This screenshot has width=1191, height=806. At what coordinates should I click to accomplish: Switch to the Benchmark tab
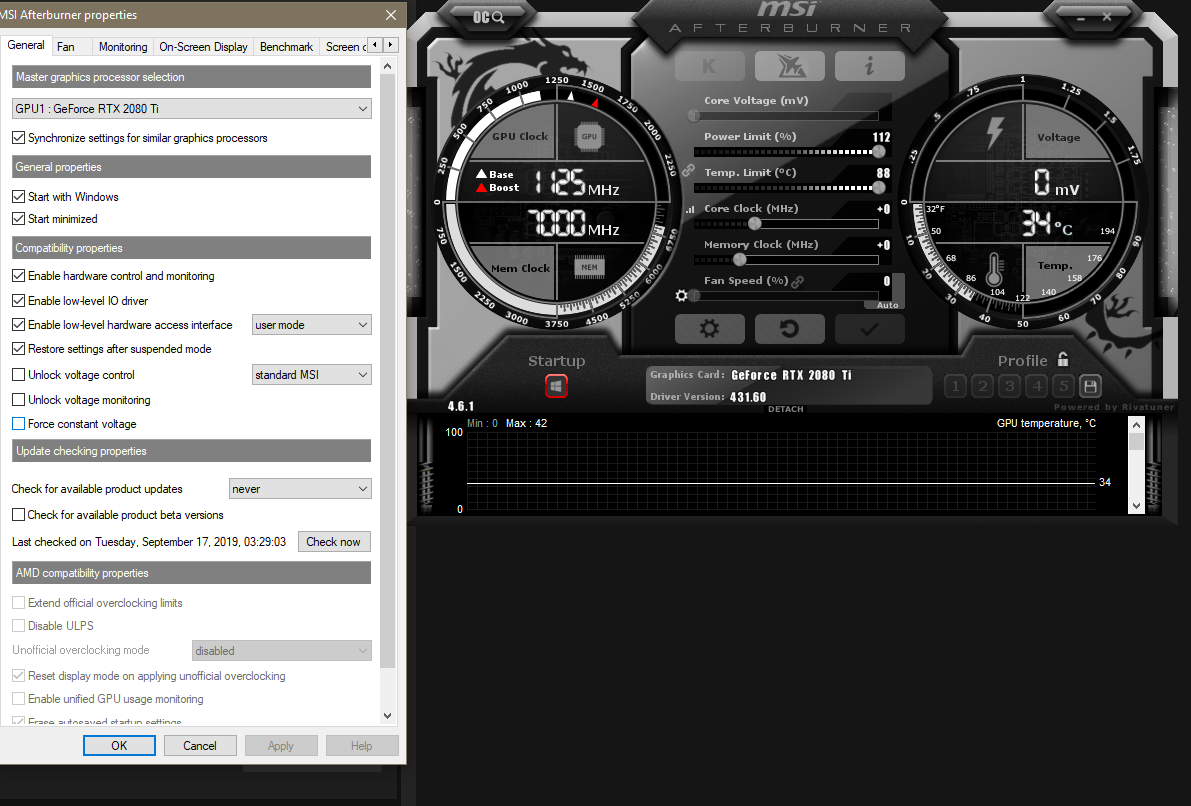286,46
